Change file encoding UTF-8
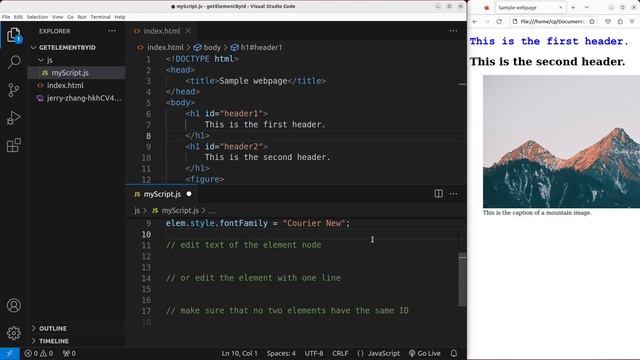The image size is (640, 360). tap(314, 353)
